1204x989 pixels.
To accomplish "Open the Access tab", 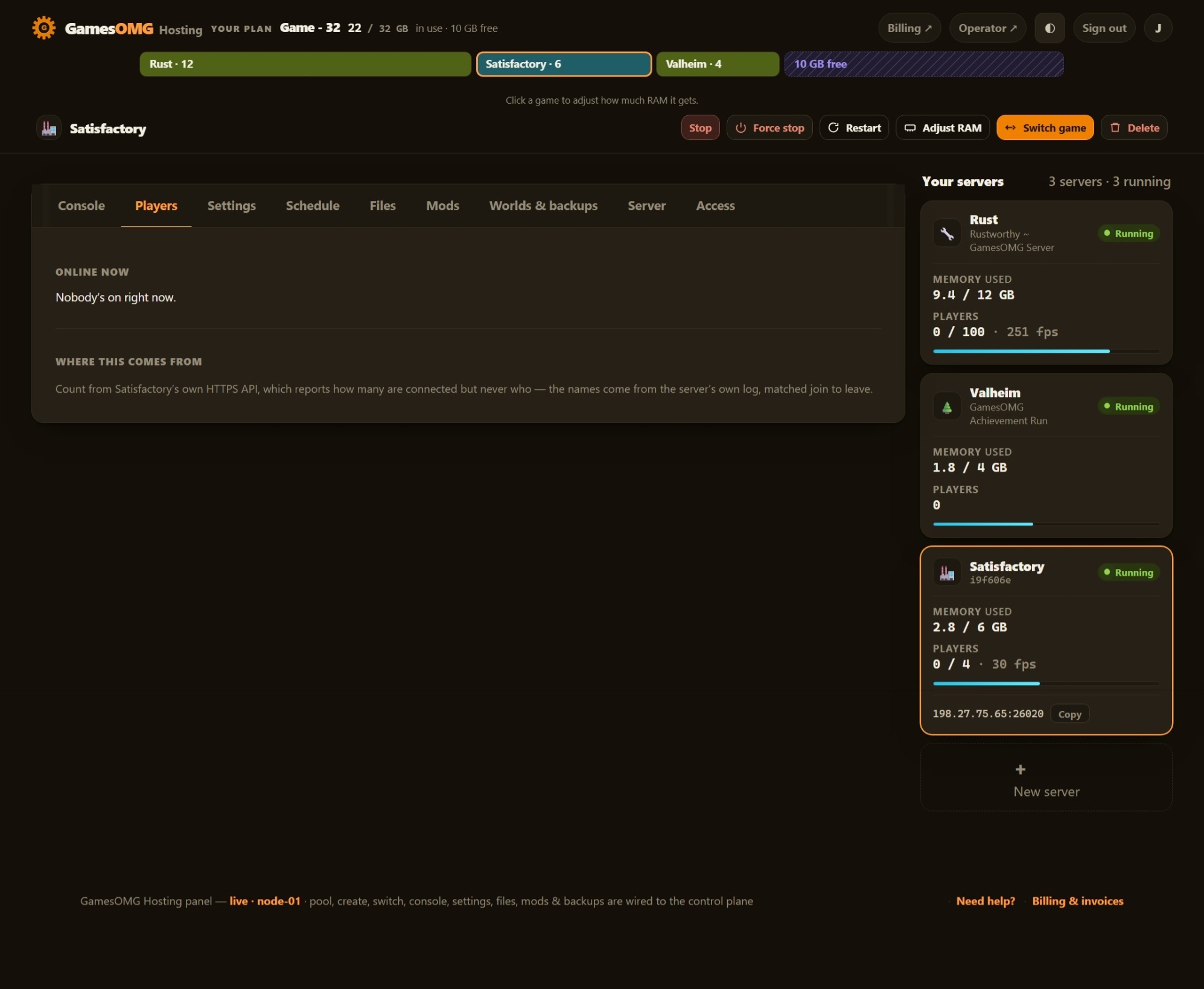I will tap(715, 206).
